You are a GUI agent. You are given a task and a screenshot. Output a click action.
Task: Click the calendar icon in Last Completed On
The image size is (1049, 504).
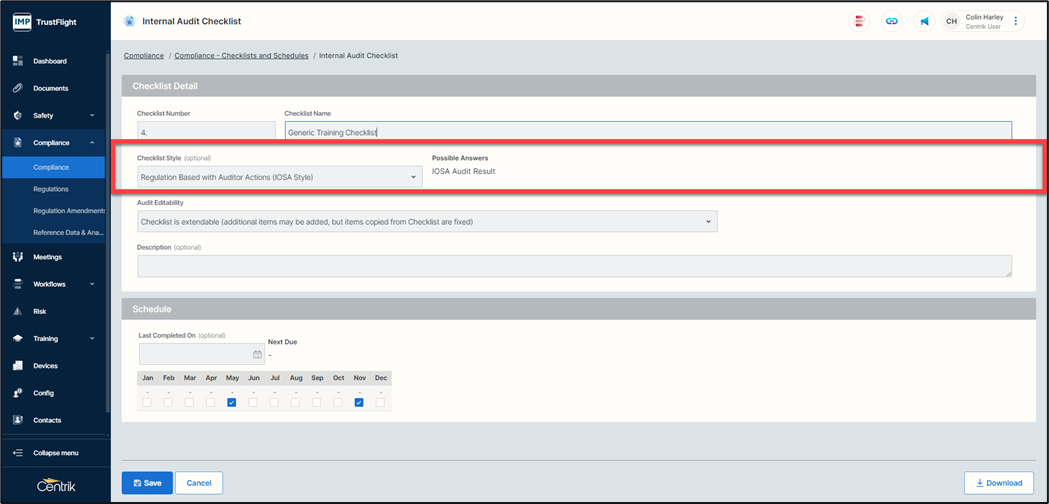click(257, 354)
